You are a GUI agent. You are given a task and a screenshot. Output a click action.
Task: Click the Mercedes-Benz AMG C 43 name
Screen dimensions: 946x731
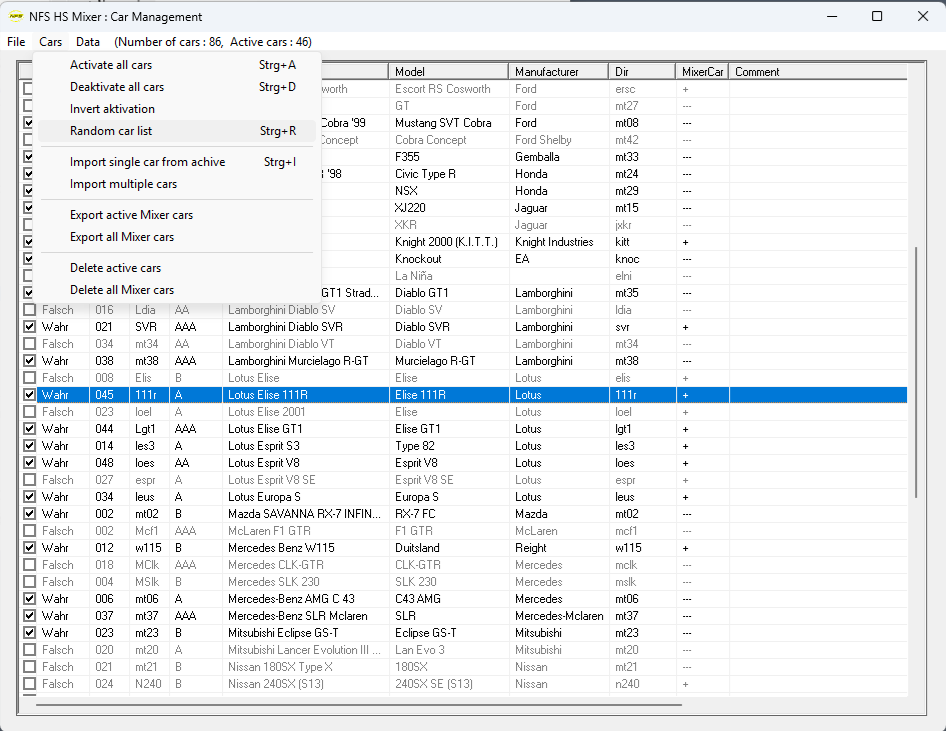(x=291, y=599)
